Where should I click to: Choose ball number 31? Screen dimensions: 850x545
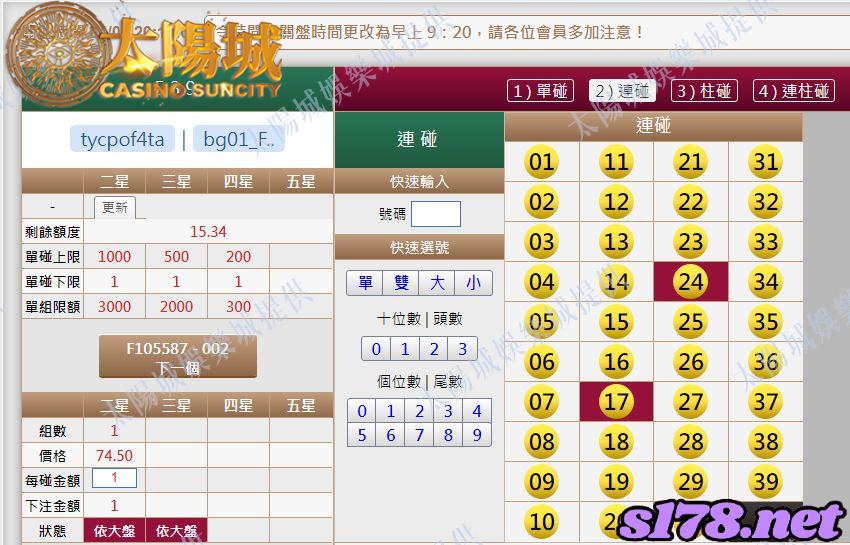765,162
